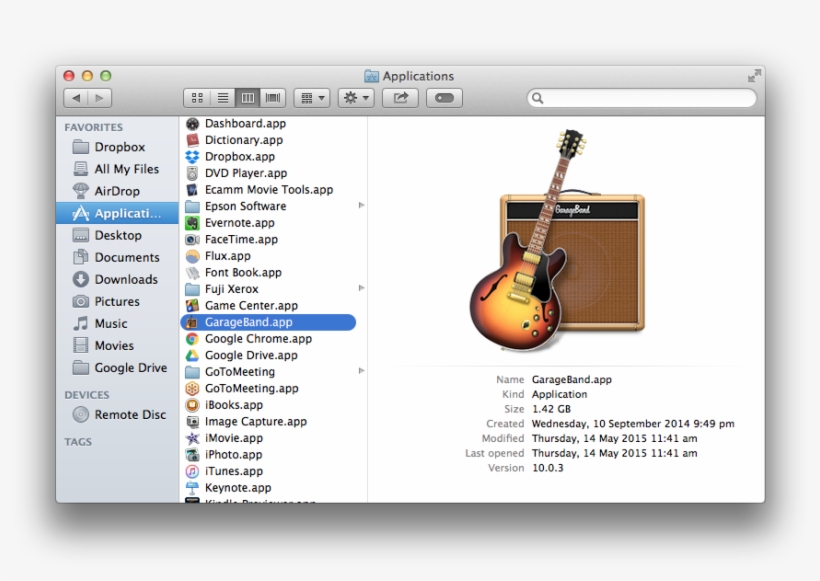820x581 pixels.
Task: Click the size value 1.42 GB
Action: coord(551,409)
